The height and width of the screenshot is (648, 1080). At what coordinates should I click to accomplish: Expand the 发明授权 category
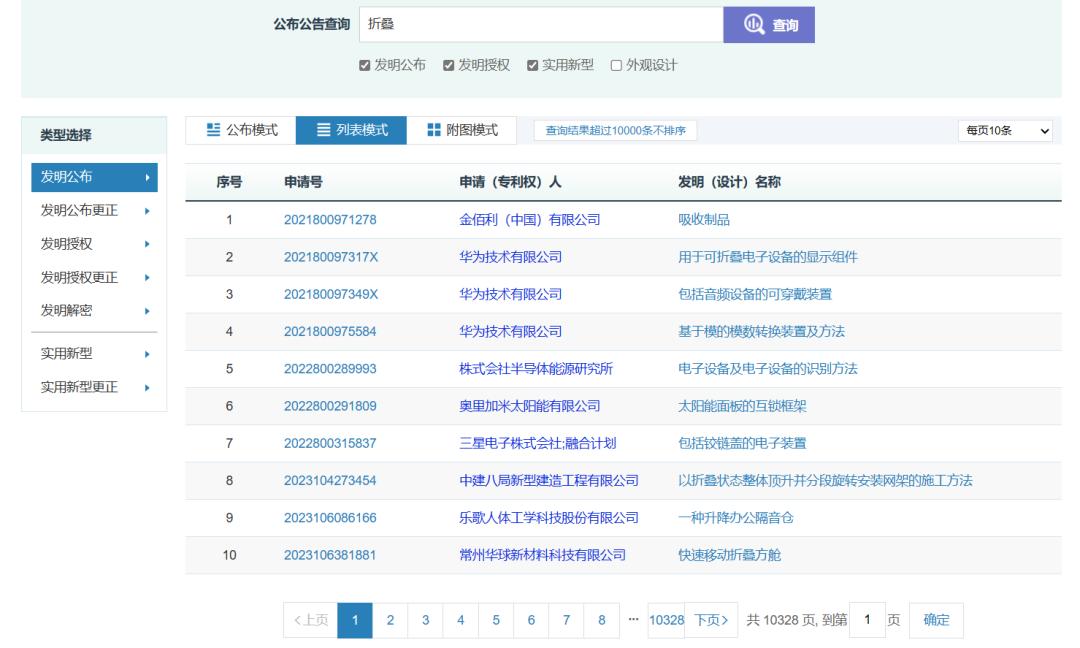click(x=94, y=244)
